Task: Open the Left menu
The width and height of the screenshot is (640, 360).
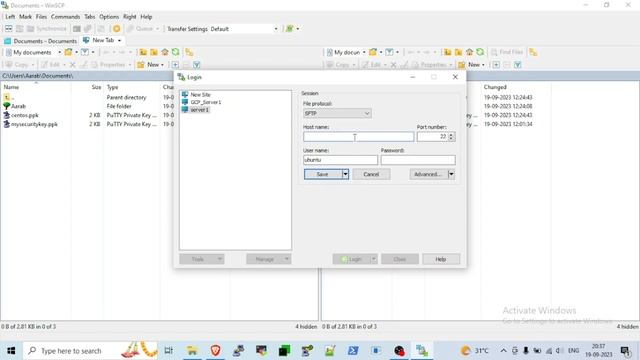Action: click(10, 17)
